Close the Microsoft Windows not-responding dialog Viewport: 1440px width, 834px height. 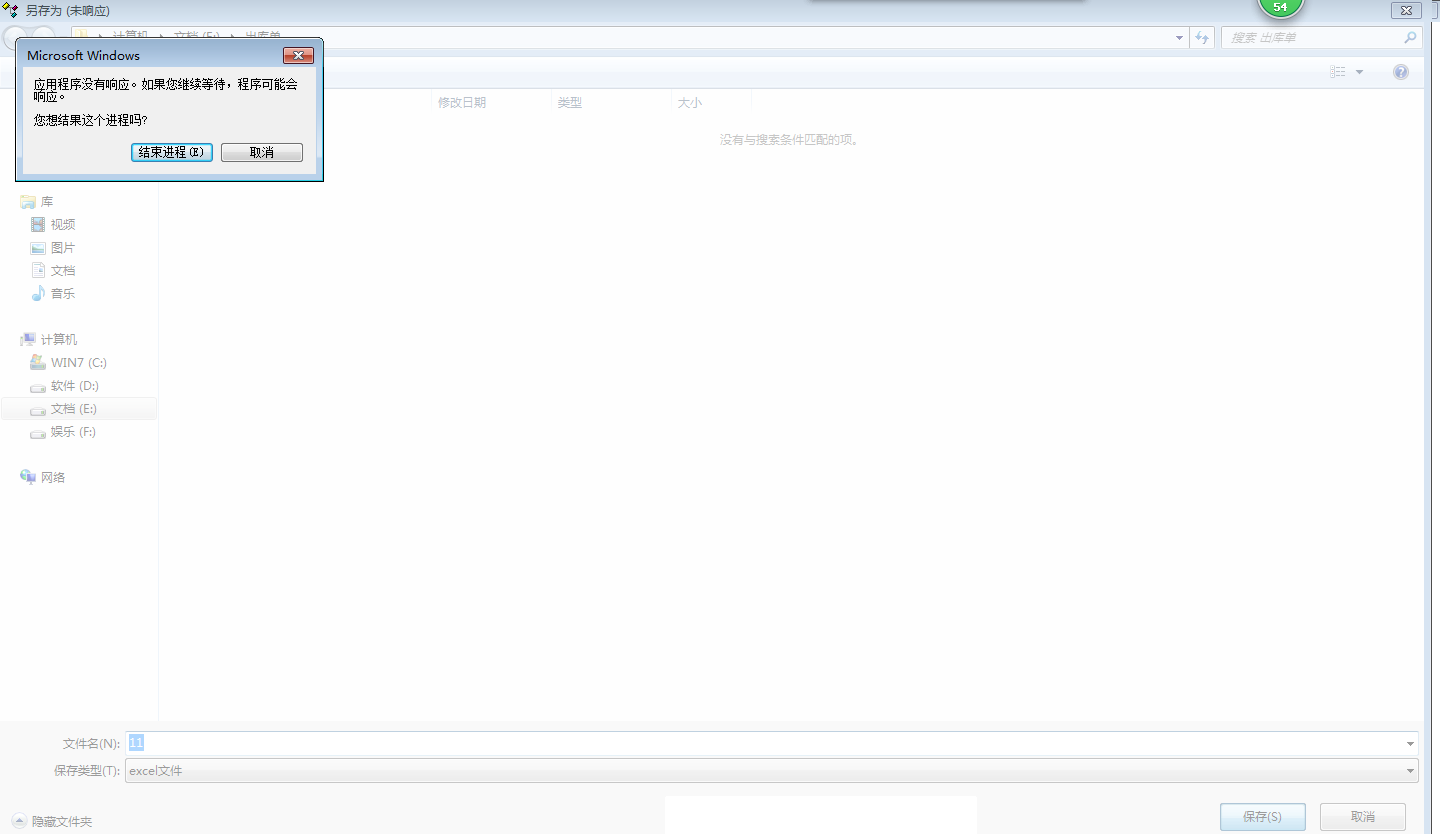coord(298,56)
